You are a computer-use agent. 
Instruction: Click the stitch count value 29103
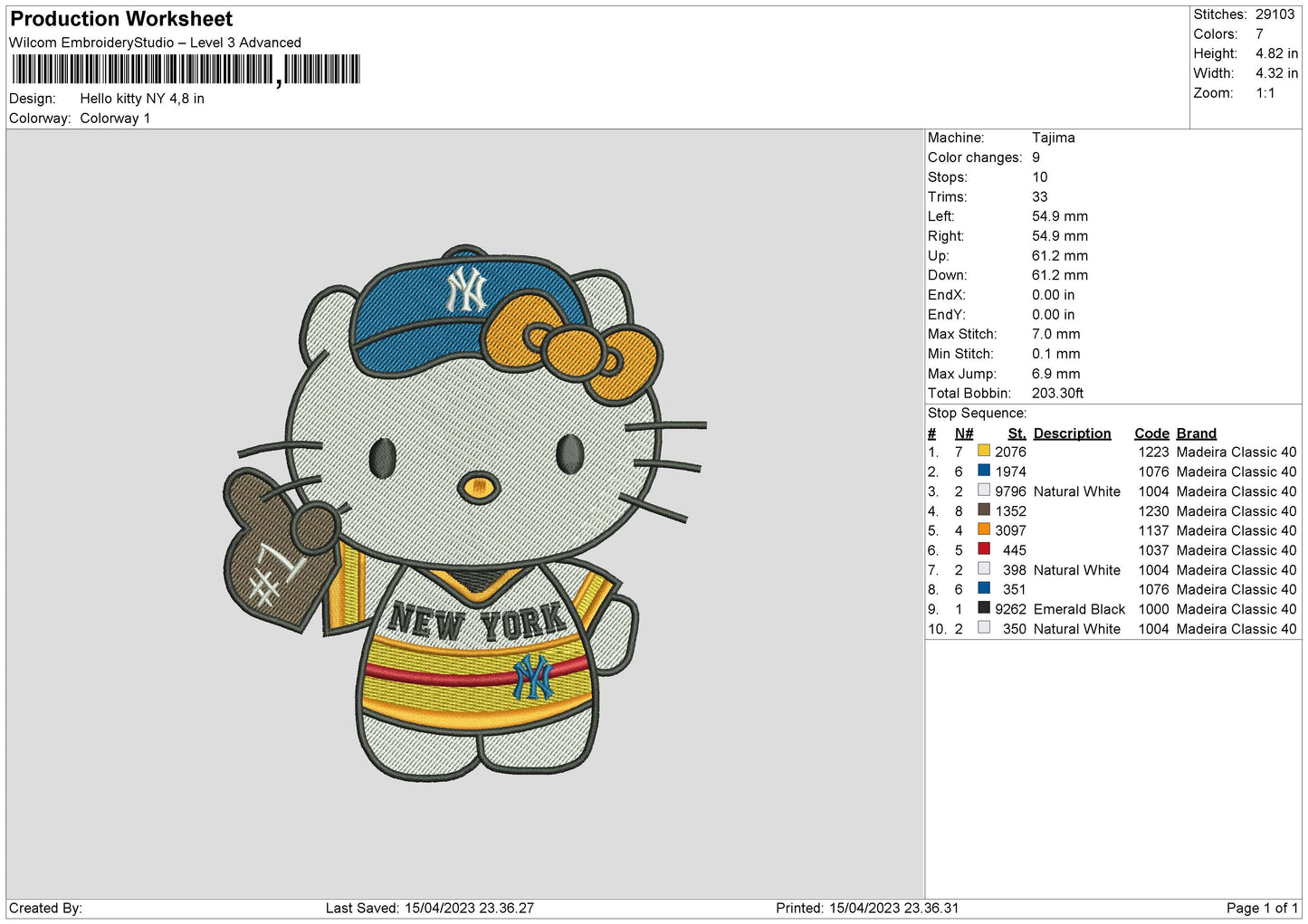click(1275, 14)
